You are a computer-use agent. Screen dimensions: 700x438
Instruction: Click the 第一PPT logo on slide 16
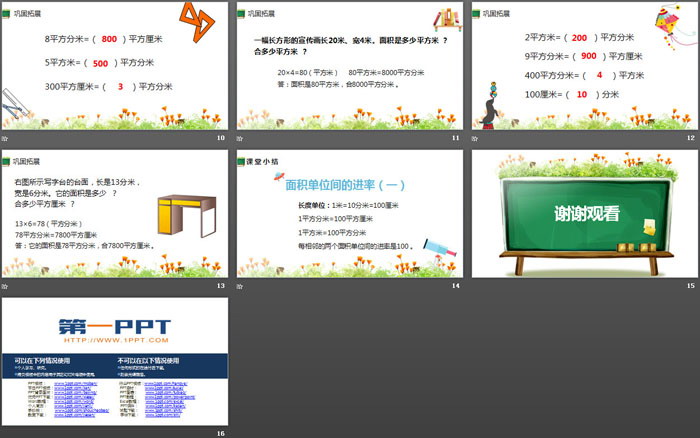coord(114,326)
